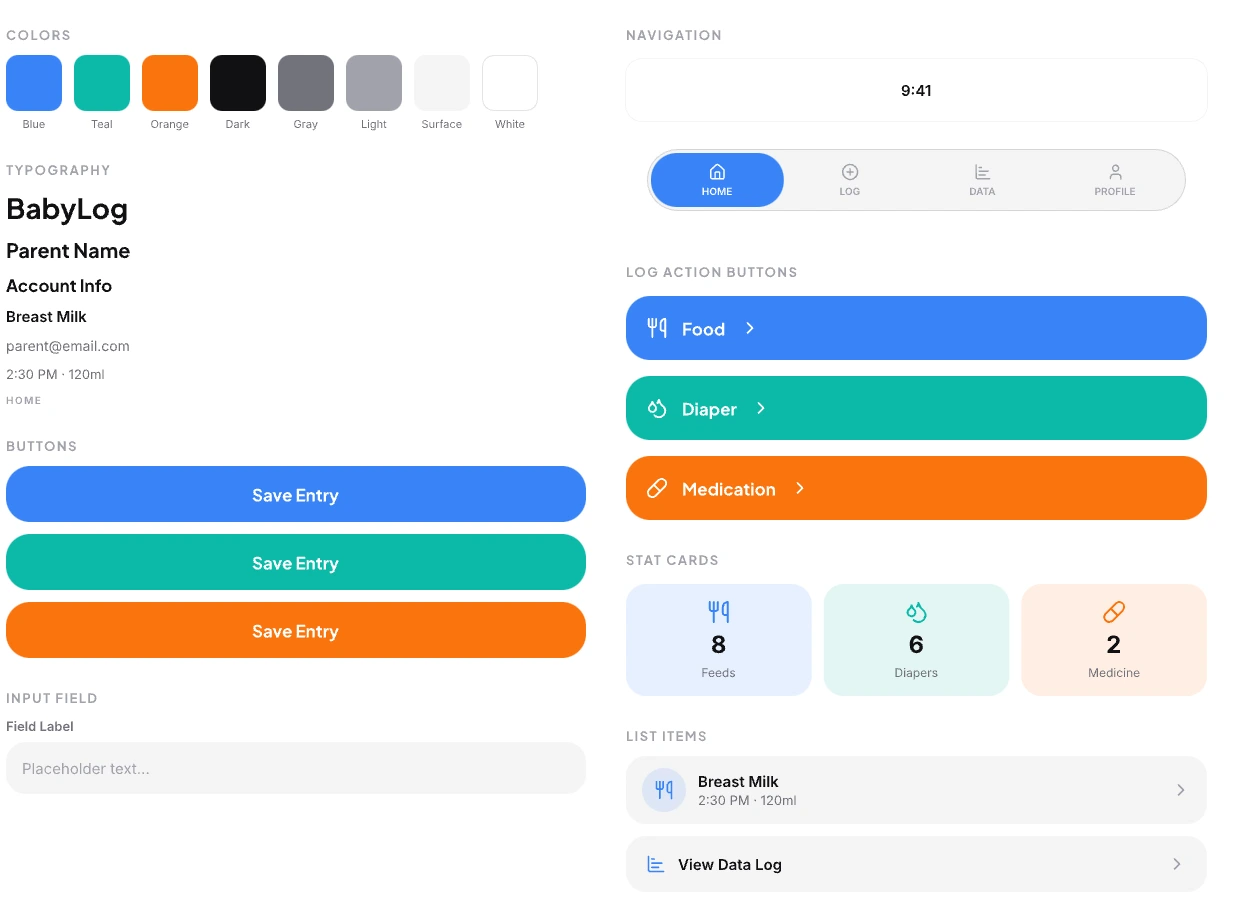This screenshot has width=1235, height=923.
Task: Click the chevron next to Medication label
Action: (800, 488)
